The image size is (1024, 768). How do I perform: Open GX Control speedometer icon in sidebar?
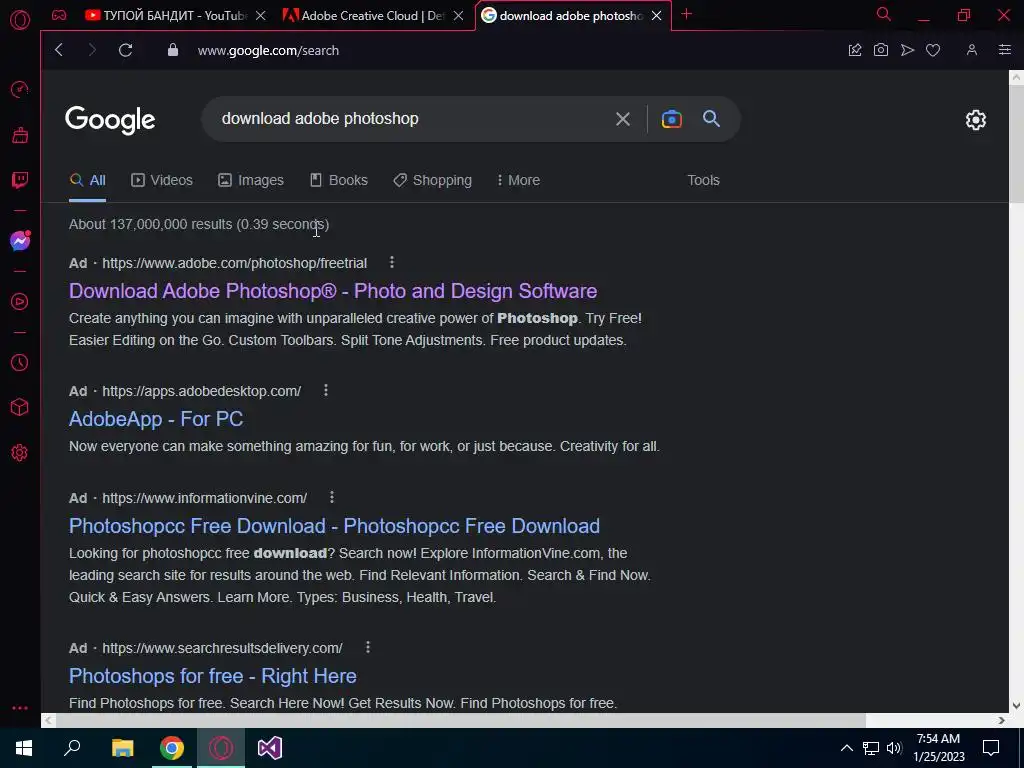click(x=20, y=89)
